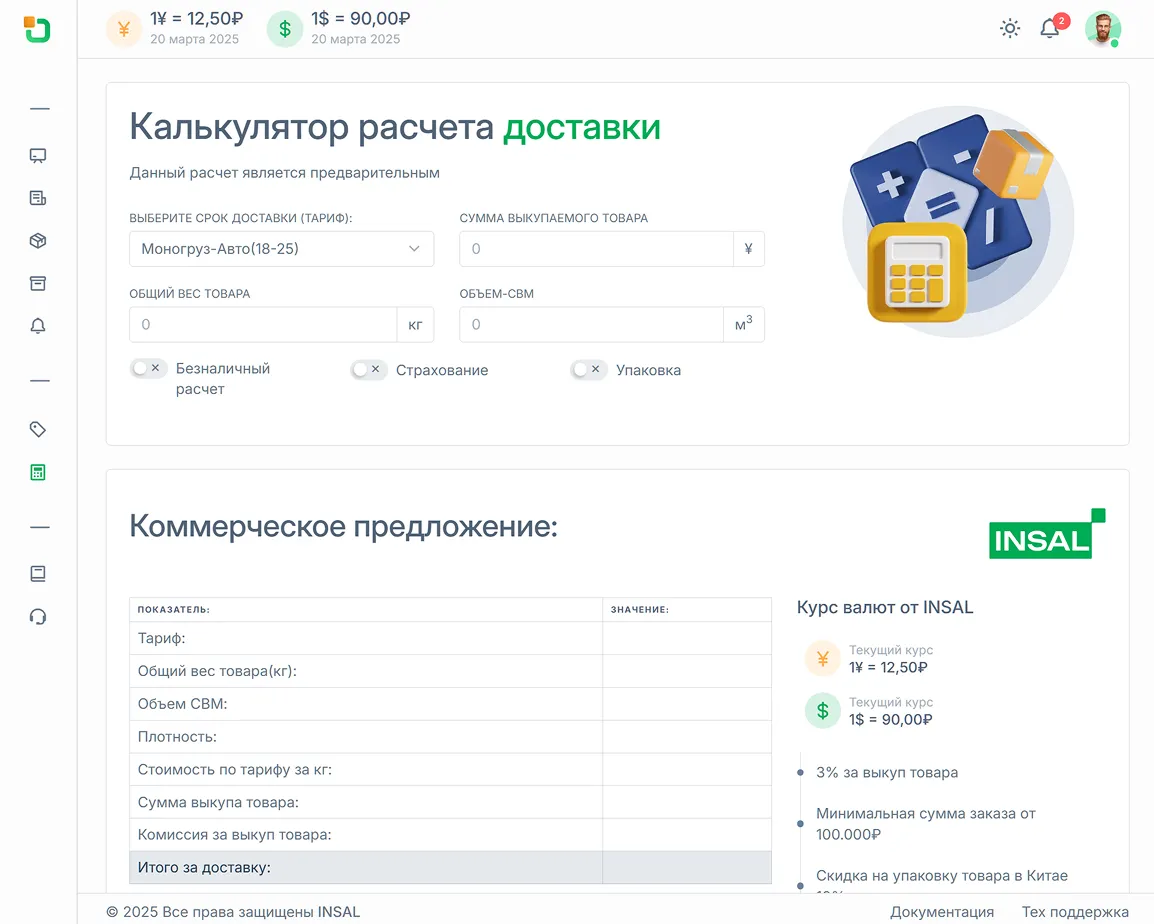Focus the Общий вес товара input
1154x924 pixels.
coord(263,325)
